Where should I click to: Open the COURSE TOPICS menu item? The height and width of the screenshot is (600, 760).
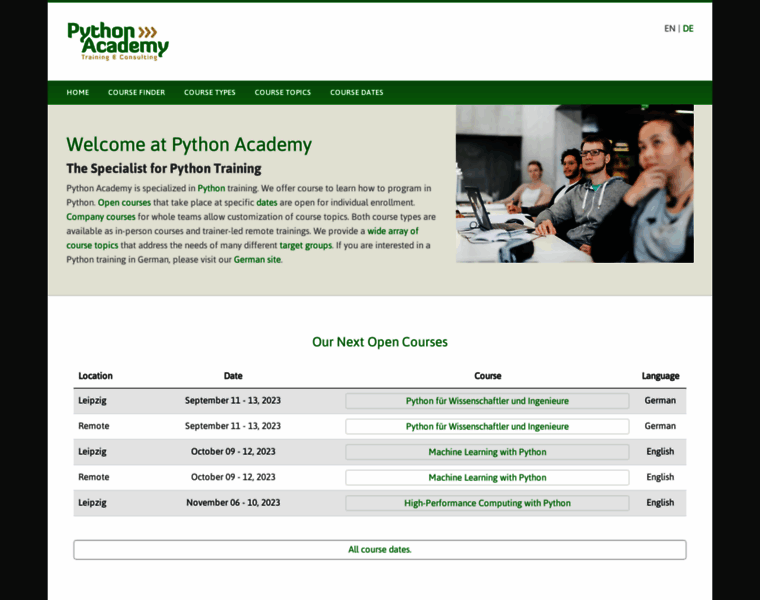click(x=283, y=92)
